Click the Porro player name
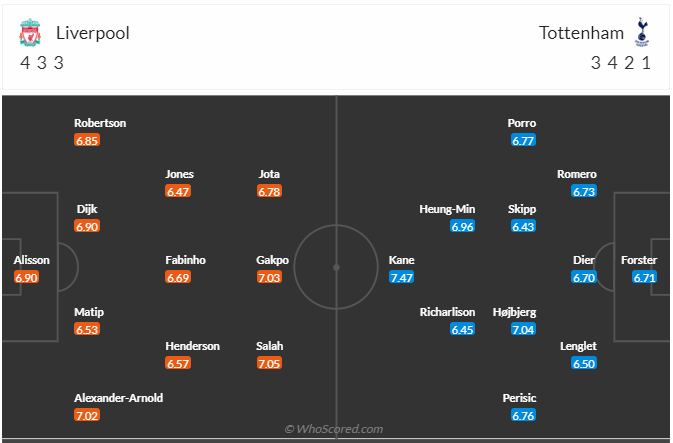The height and width of the screenshot is (443, 673). click(x=521, y=123)
